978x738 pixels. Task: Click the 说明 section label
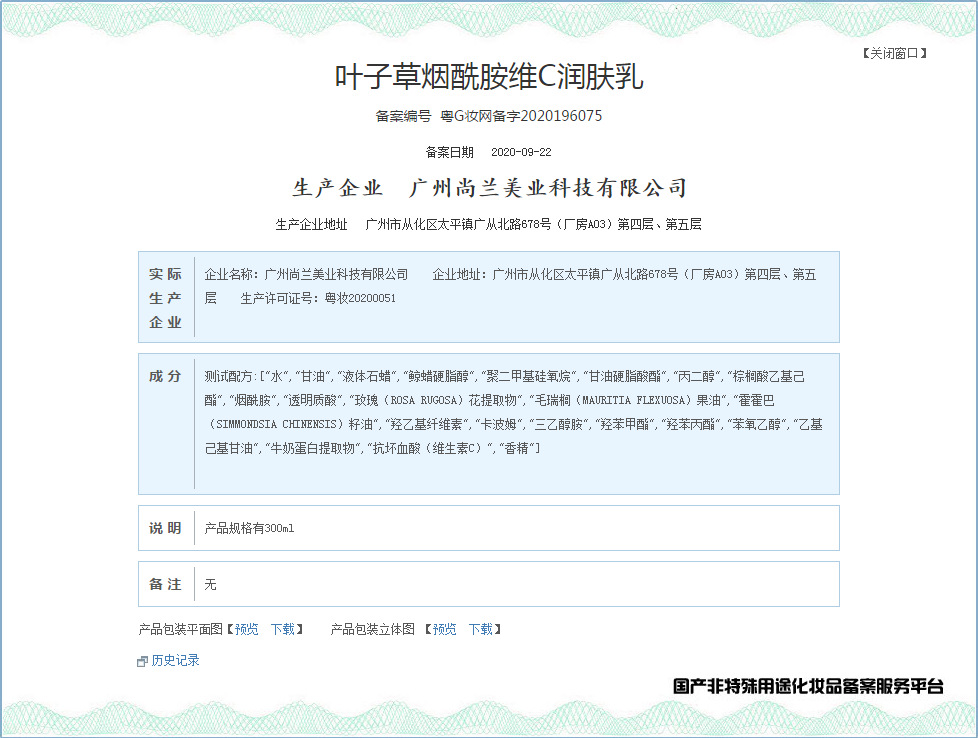166,528
